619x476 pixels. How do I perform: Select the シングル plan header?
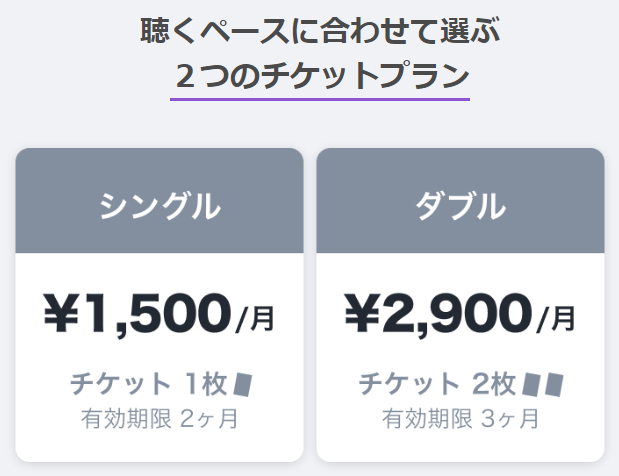click(x=159, y=201)
